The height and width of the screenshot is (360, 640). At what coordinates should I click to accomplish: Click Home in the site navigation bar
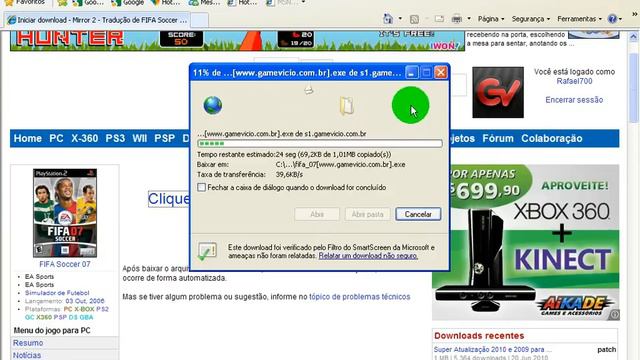28,138
